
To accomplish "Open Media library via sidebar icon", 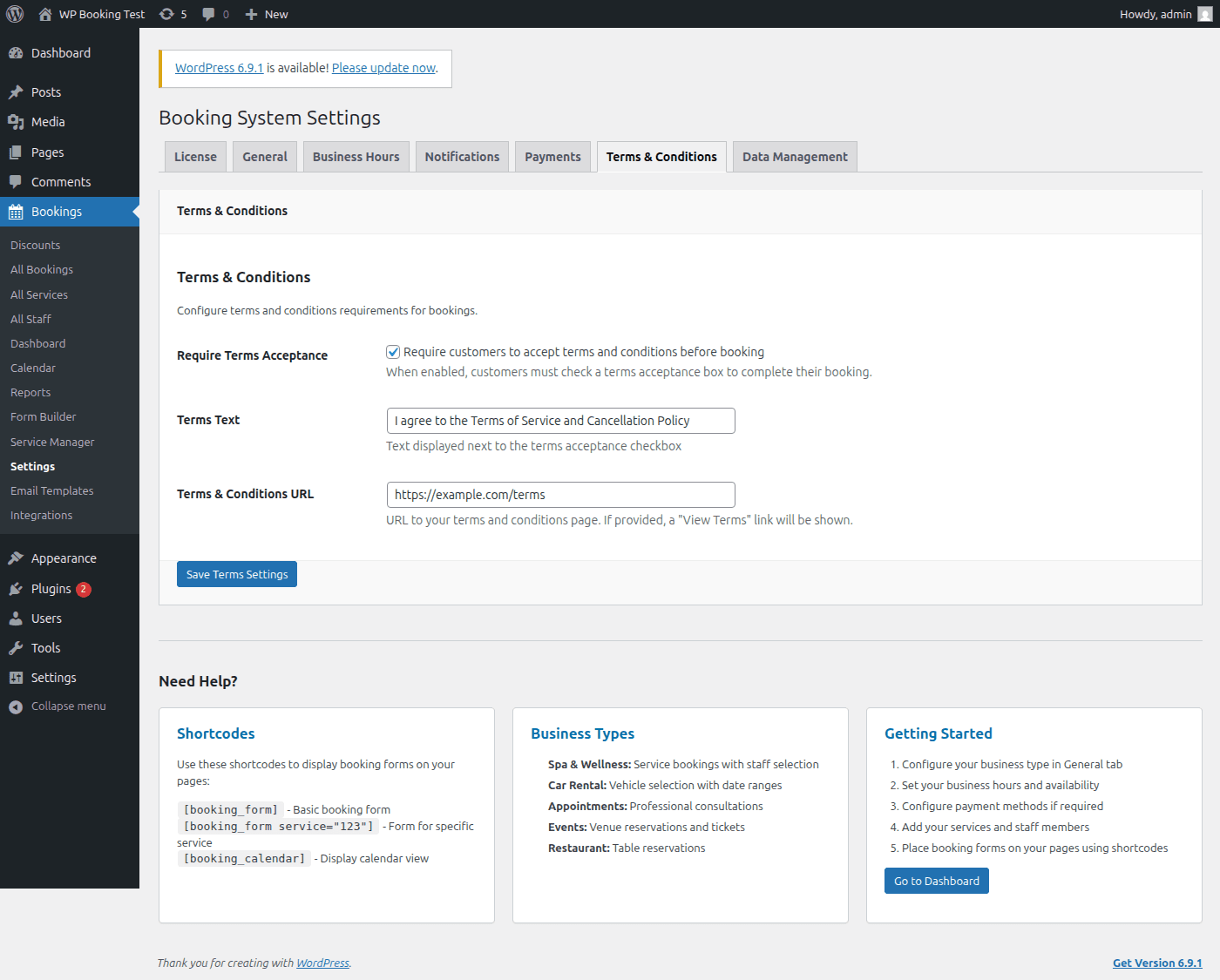I will pyautogui.click(x=17, y=122).
